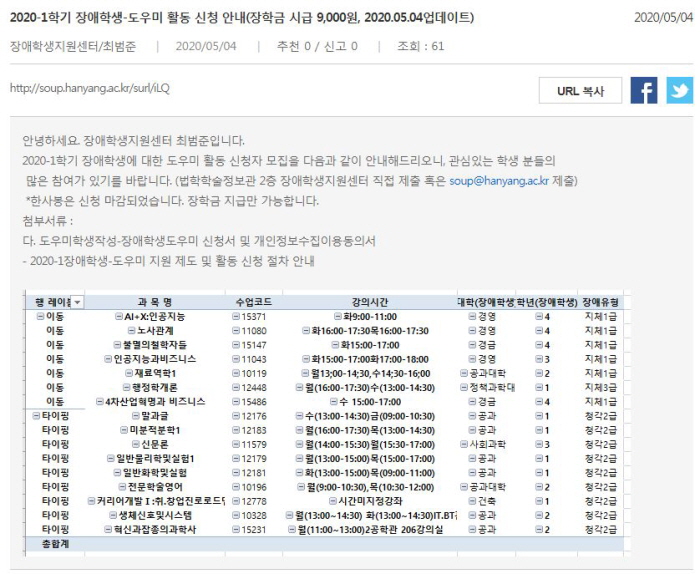Click the minus icon beside 사회과학 college
Screen dimensions: 700x574
(x=464, y=443)
